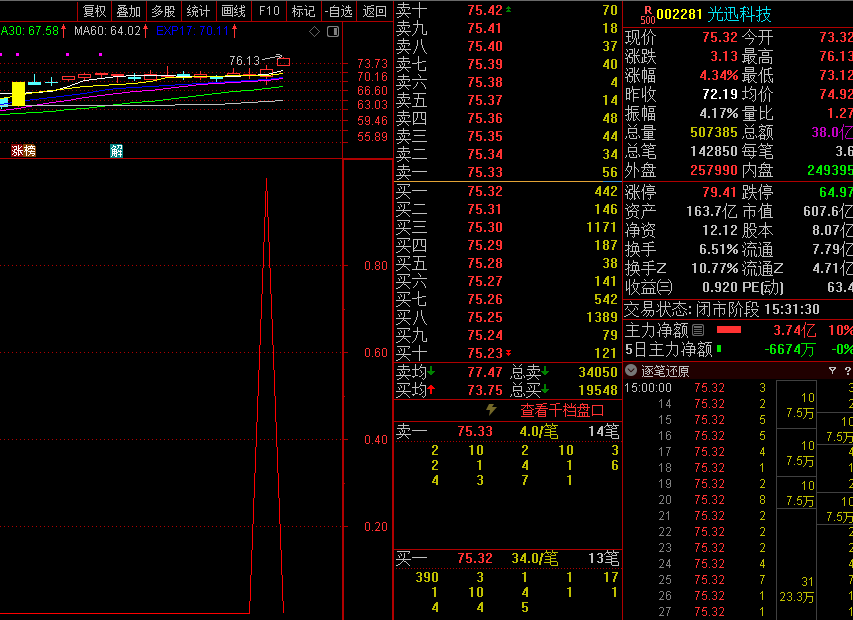Expand buy orders using arrow by 75.23
Image resolution: width=853 pixels, height=620 pixels.
click(x=507, y=353)
